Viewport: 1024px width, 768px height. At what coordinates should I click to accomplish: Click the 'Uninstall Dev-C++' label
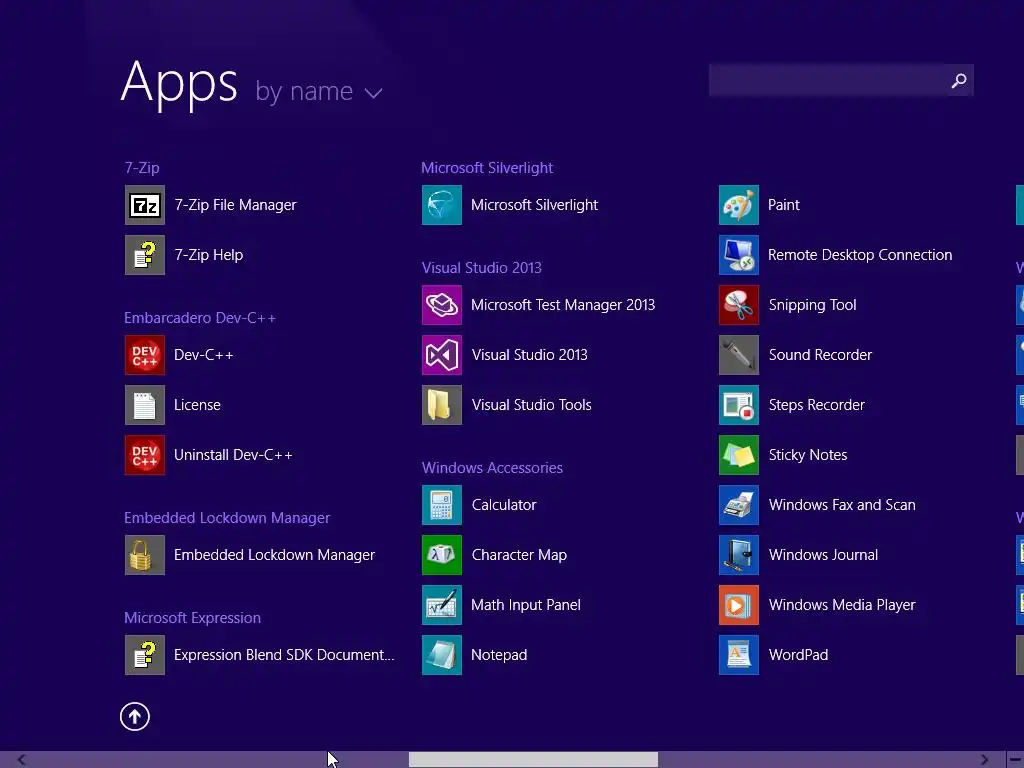233,455
